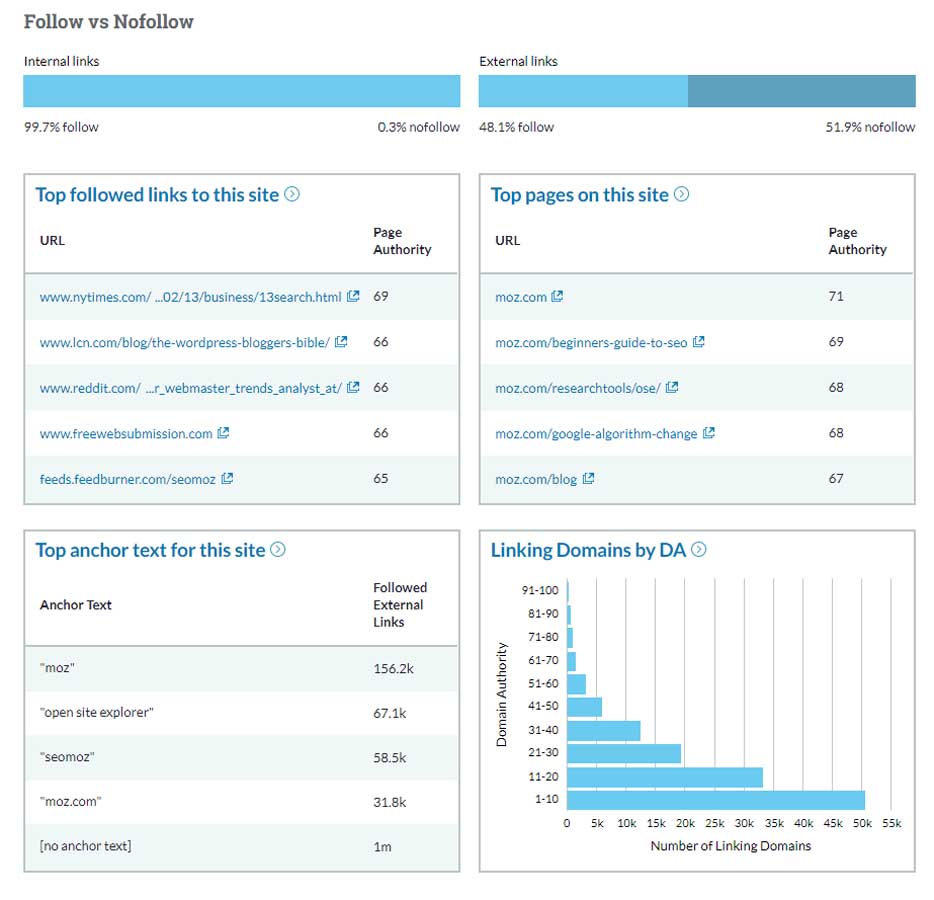Select the 51-60 domain authority chart bar

click(x=577, y=684)
